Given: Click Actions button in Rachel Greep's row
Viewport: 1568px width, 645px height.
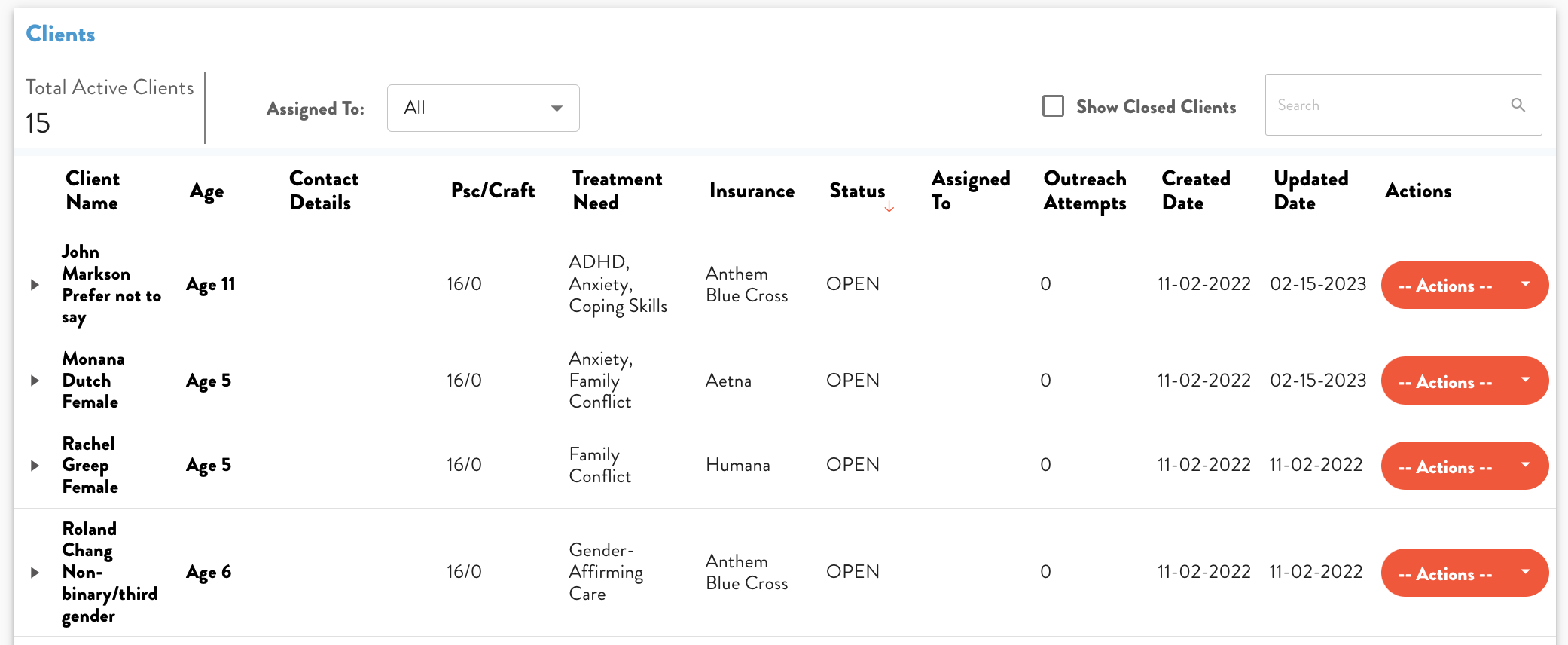Looking at the screenshot, I should 1442,466.
